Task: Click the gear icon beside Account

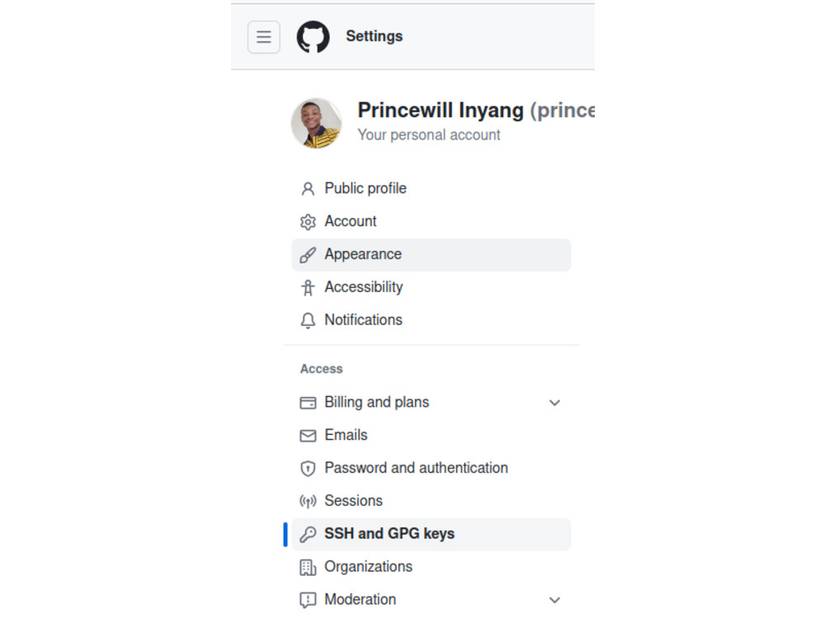Action: [x=308, y=222]
